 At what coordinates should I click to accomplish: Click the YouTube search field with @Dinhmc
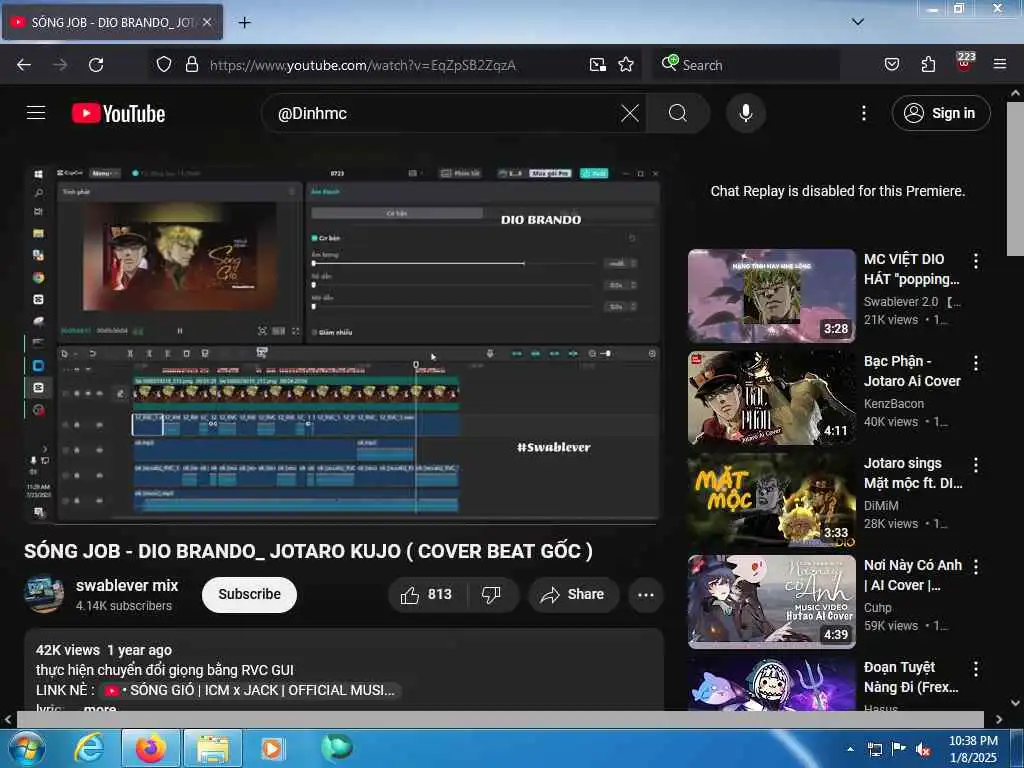tap(444, 114)
